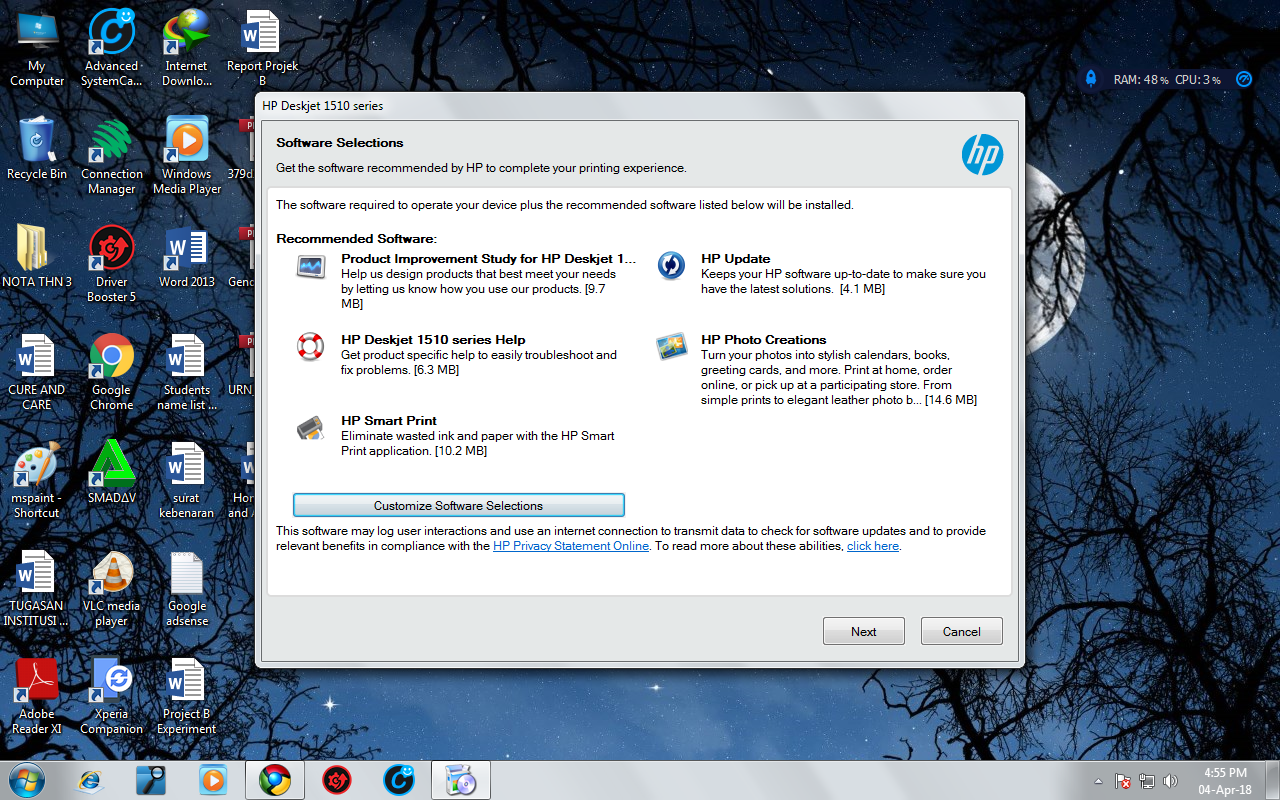Open the volume speaker tray icon
Viewport: 1280px width, 800px height.
(x=1170, y=781)
